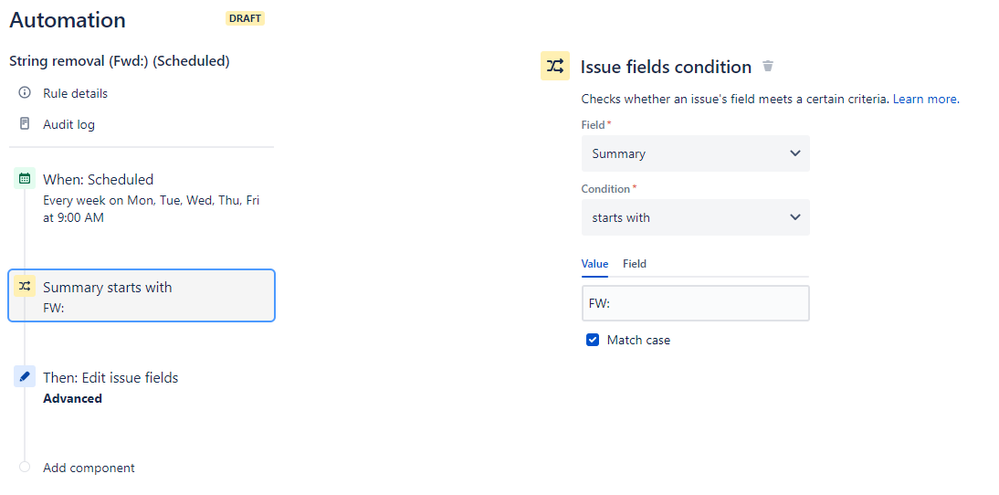
Task: Open the Audit log
Action: tap(69, 124)
